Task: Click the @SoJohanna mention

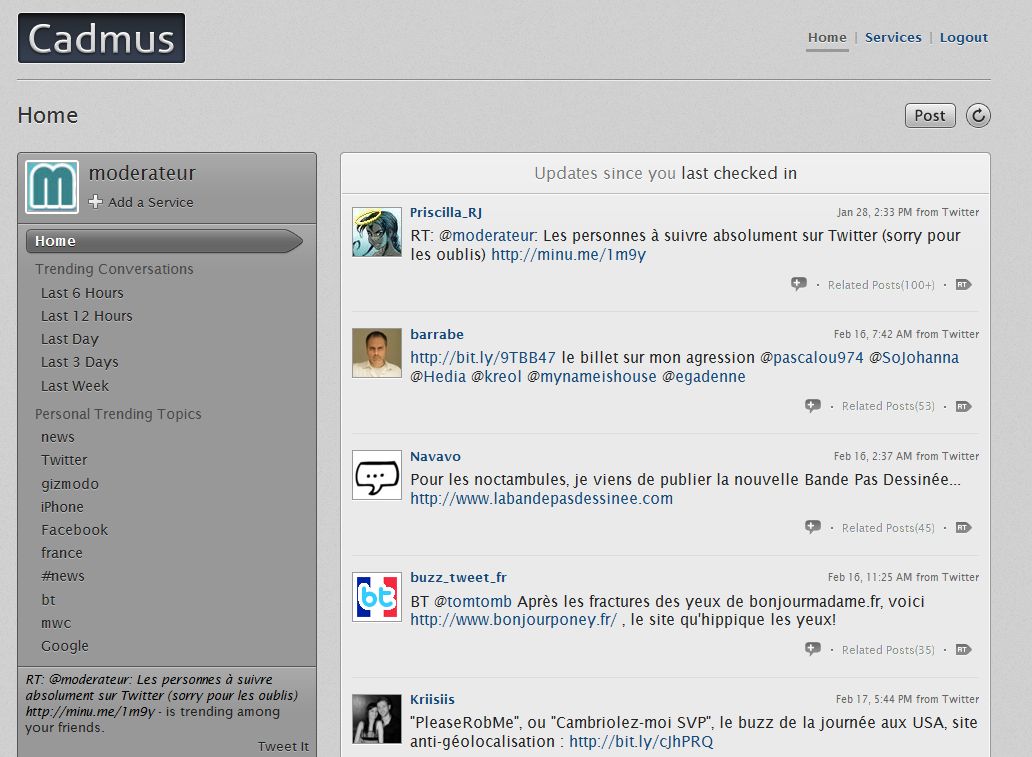Action: tap(914, 357)
